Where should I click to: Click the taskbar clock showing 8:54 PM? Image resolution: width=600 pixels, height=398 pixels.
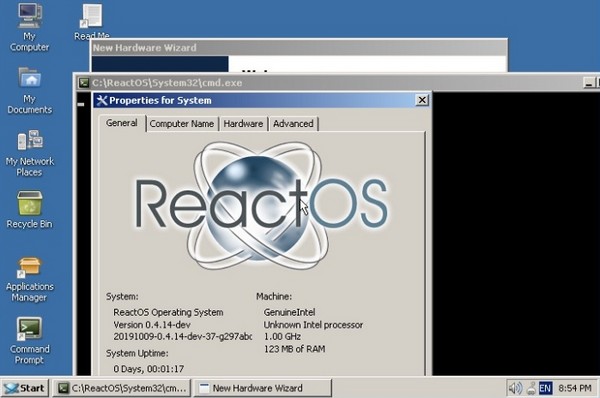[x=575, y=388]
